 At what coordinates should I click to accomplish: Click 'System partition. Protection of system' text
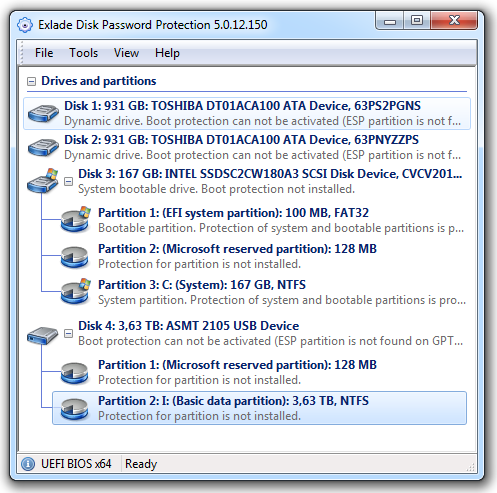pos(282,300)
